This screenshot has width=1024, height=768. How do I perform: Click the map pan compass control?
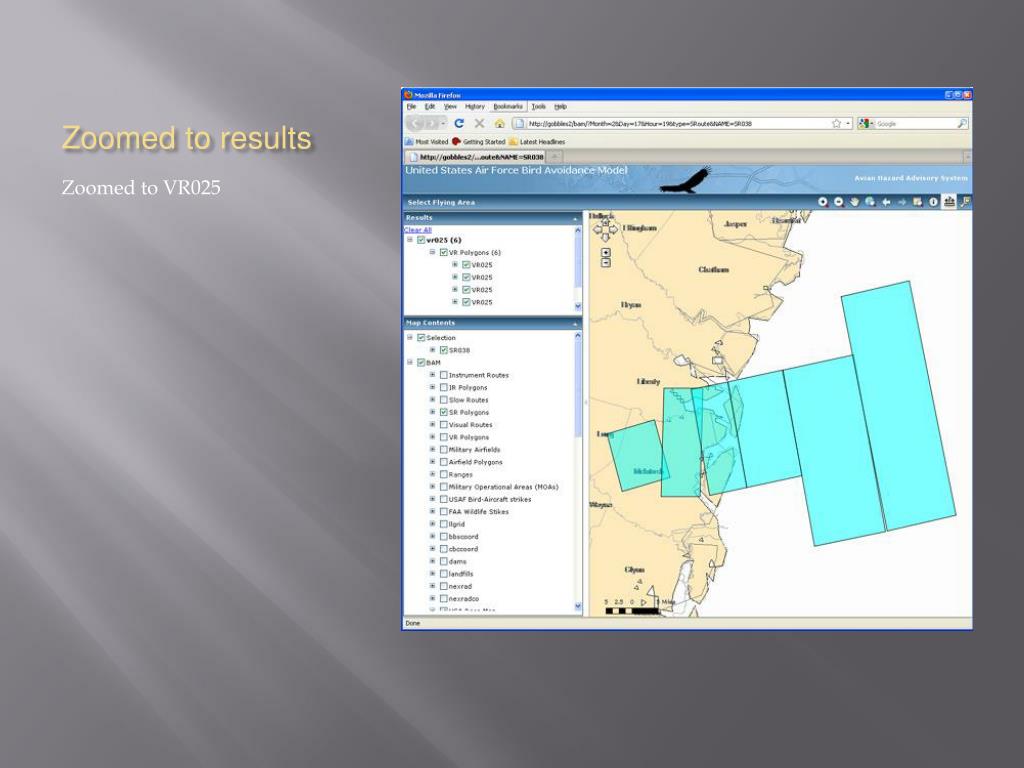tap(605, 231)
